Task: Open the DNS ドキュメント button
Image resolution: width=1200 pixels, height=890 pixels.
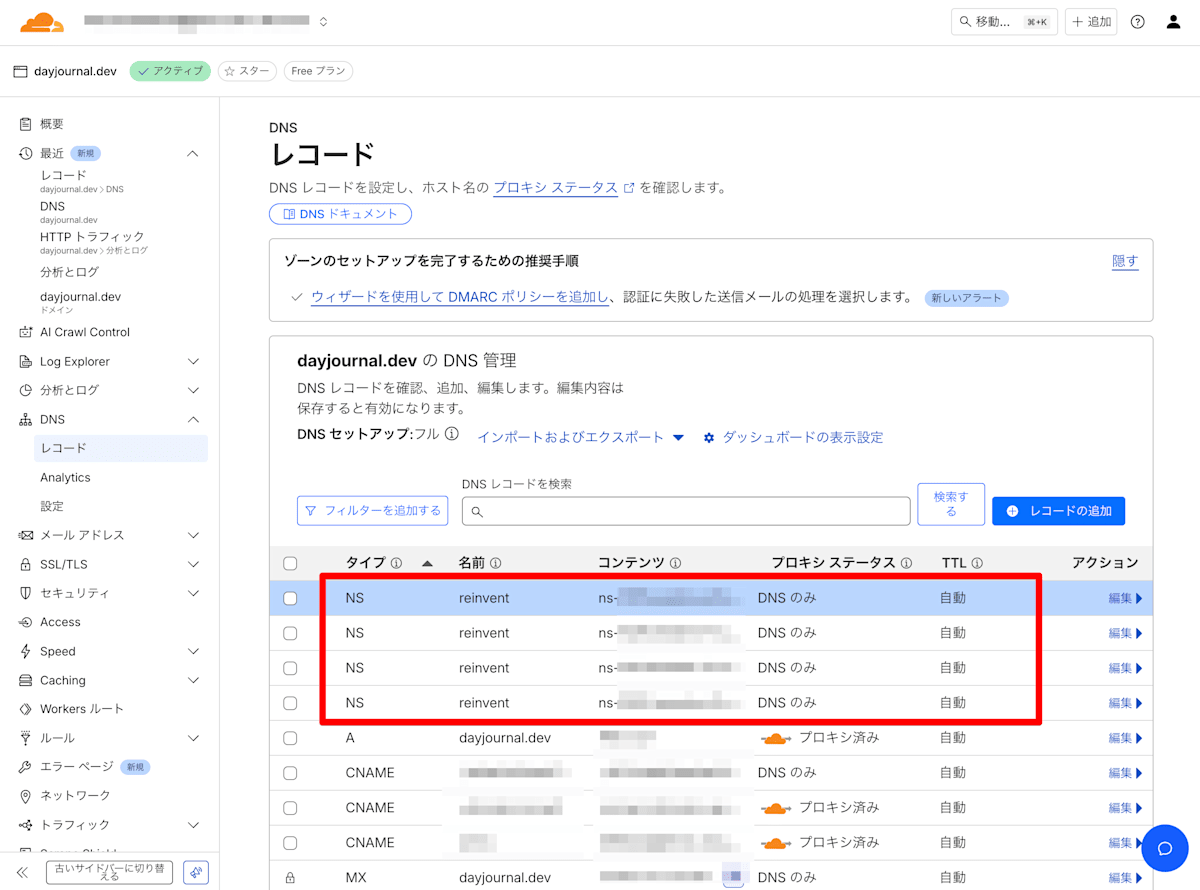Action: point(340,214)
